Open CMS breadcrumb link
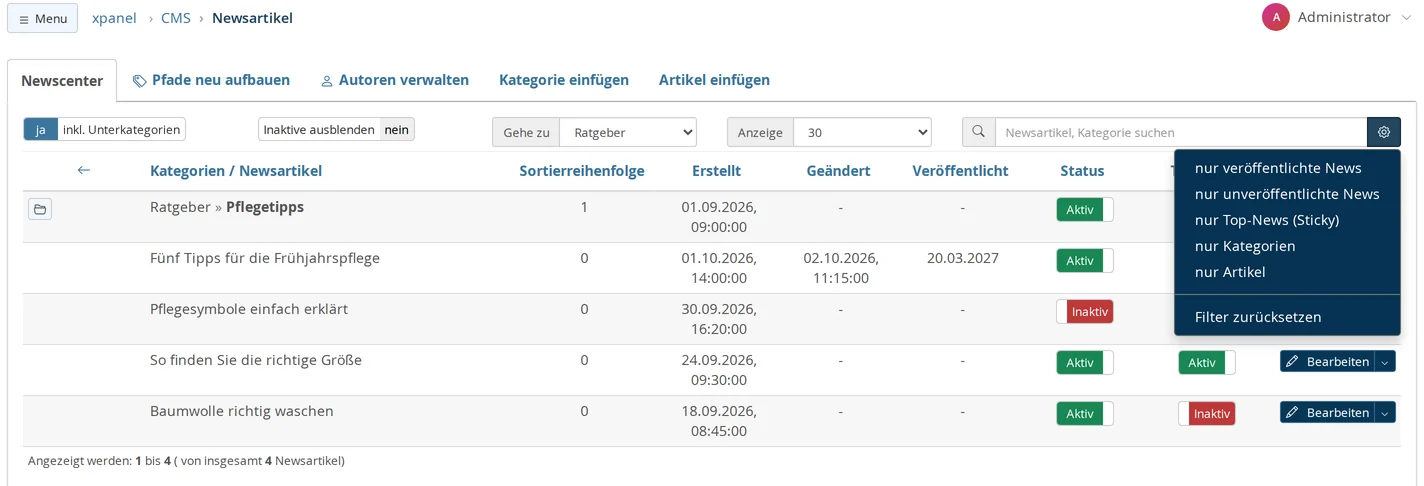 (176, 18)
